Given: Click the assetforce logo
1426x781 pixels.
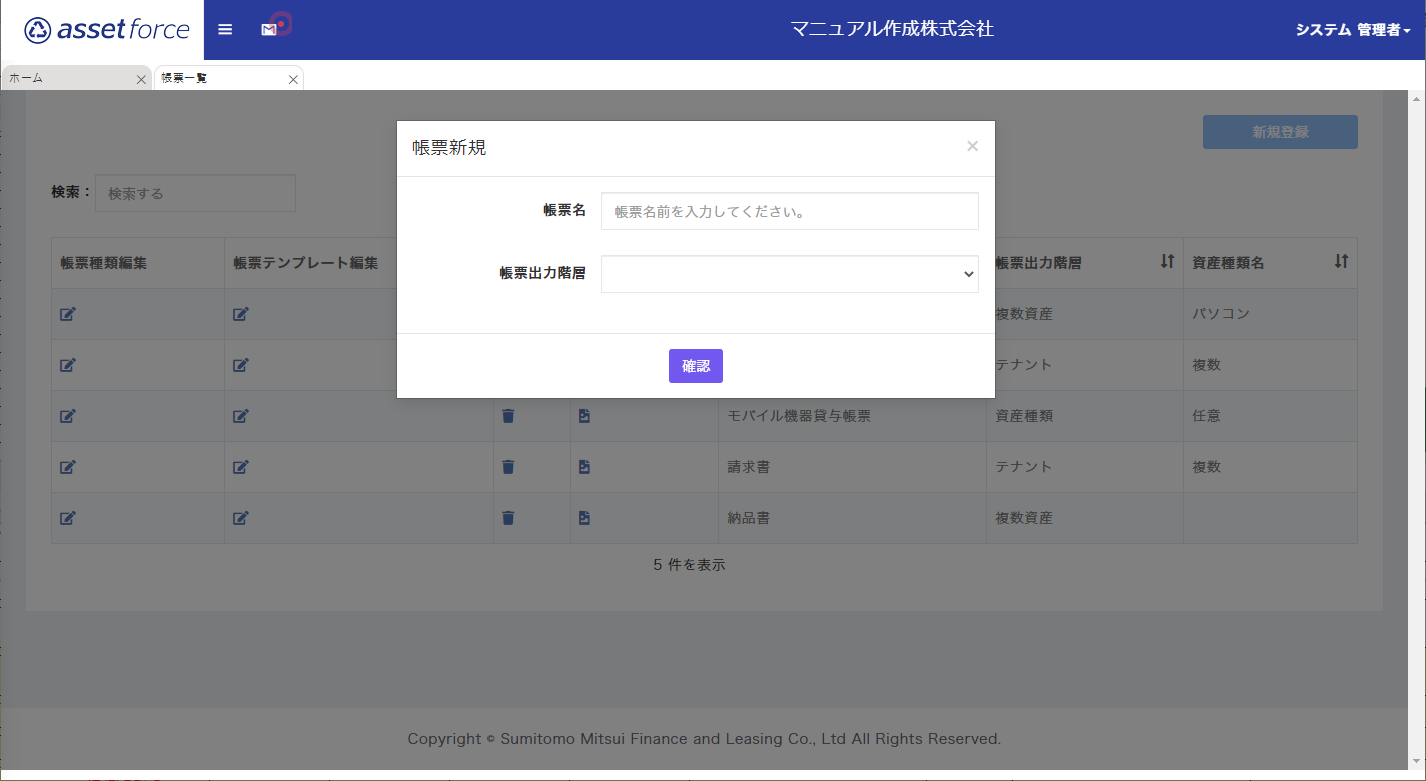Looking at the screenshot, I should point(107,30).
